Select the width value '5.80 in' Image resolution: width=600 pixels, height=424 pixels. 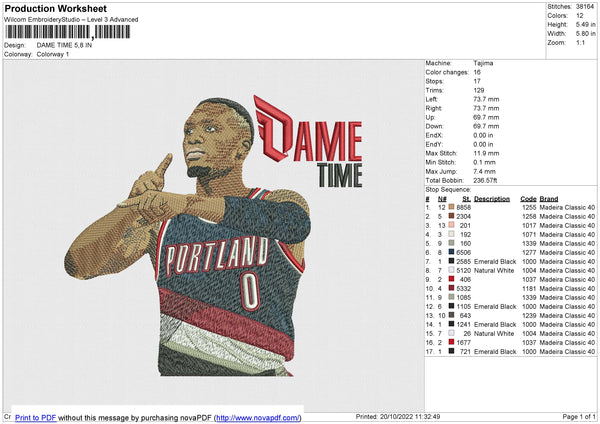click(x=585, y=34)
